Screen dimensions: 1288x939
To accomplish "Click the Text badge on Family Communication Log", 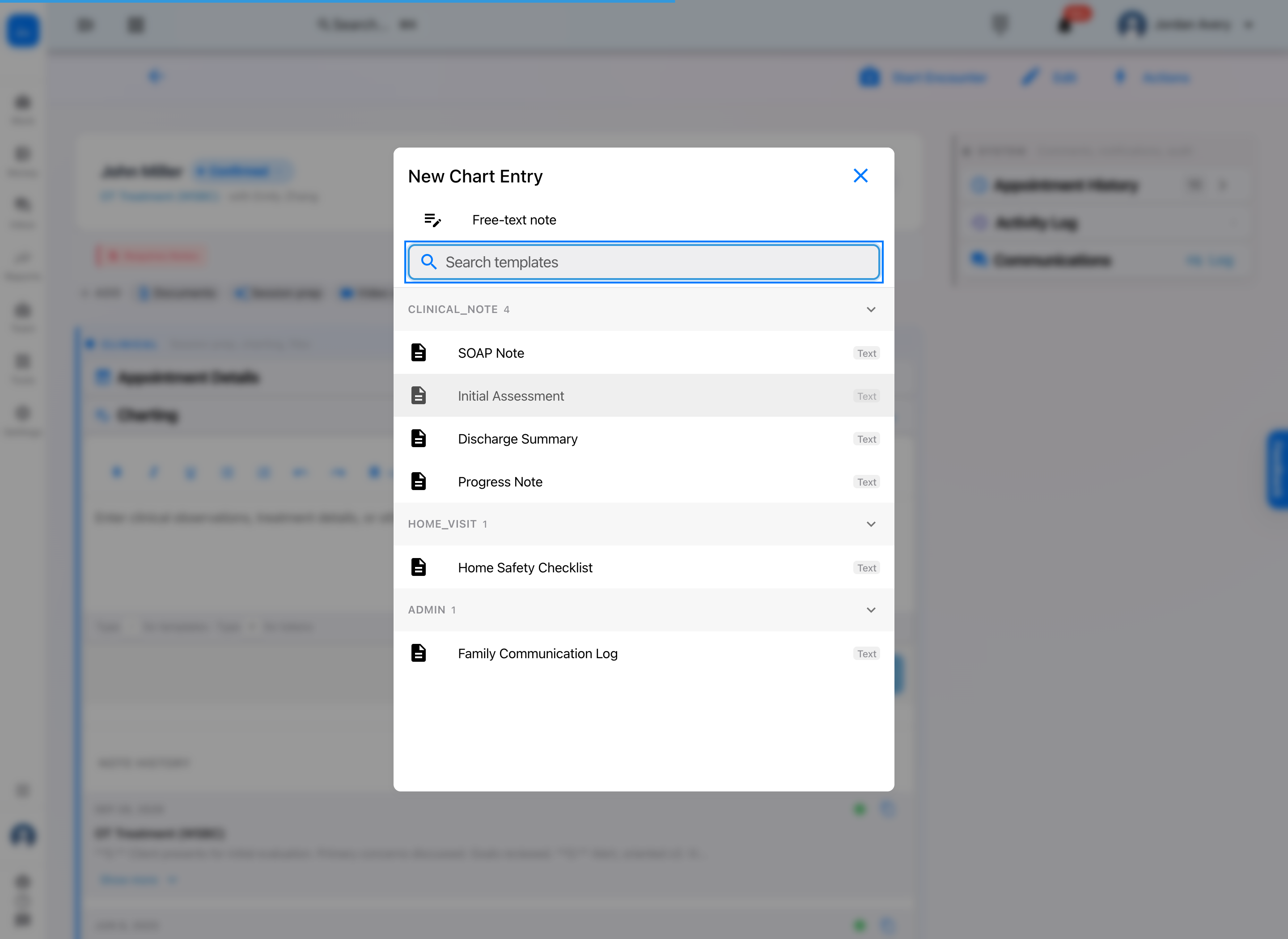I will point(866,654).
